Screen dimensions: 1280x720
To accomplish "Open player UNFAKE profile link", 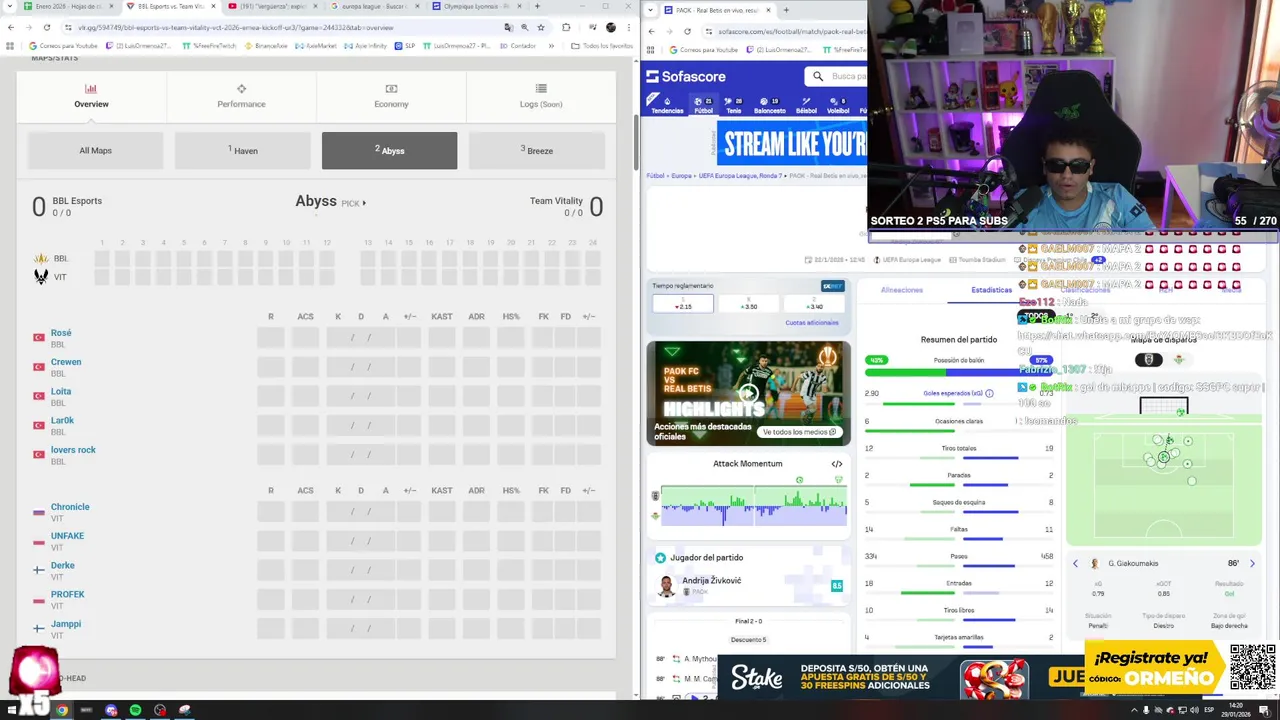I will (x=67, y=536).
